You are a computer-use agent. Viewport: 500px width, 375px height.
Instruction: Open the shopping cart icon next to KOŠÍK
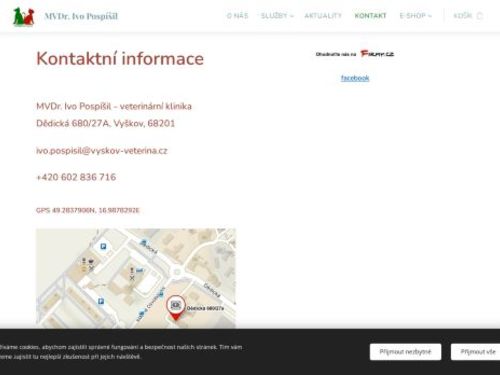pyautogui.click(x=479, y=16)
